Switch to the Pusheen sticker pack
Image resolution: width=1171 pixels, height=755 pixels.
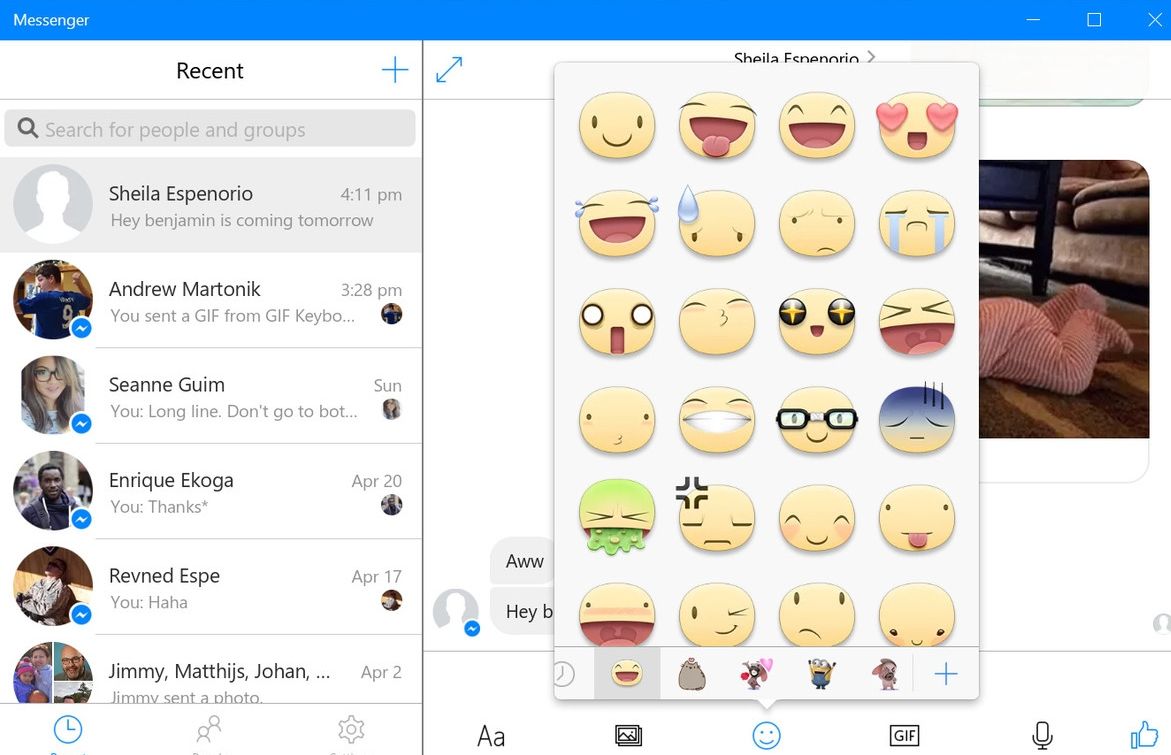click(x=690, y=673)
